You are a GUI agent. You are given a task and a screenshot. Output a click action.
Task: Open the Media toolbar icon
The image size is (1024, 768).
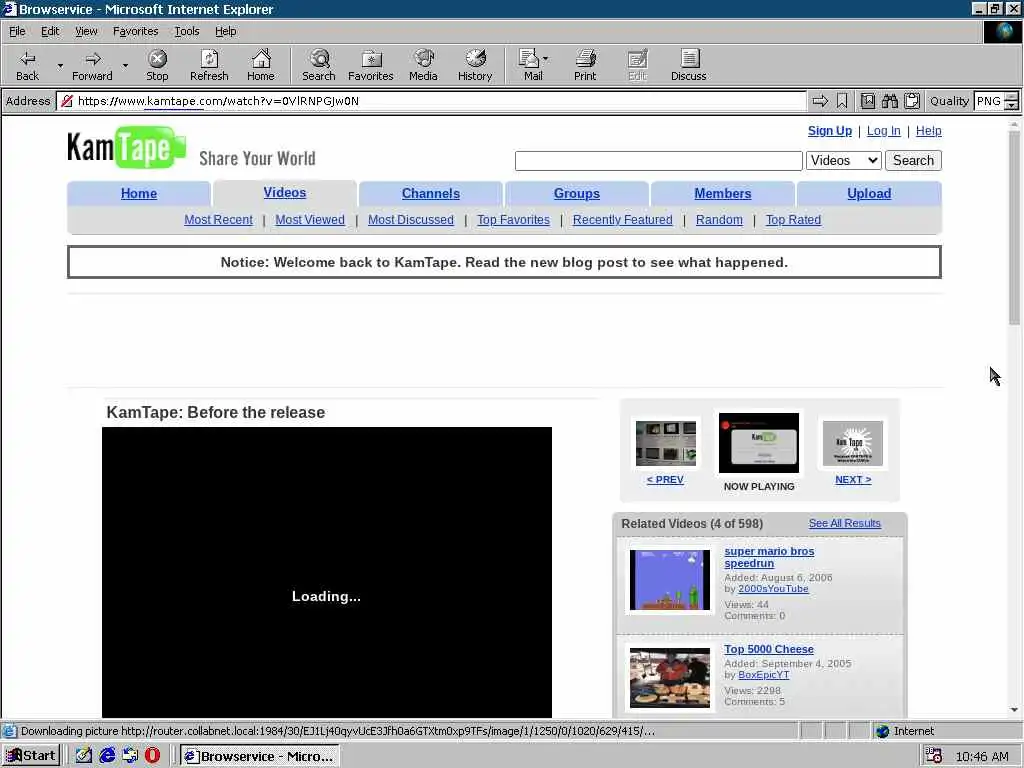point(423,65)
